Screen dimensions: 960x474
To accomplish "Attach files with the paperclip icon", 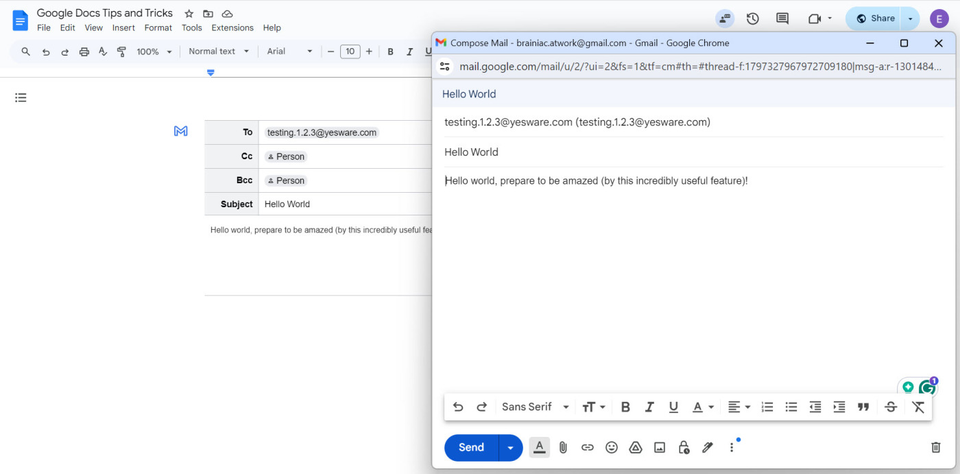I will (563, 448).
